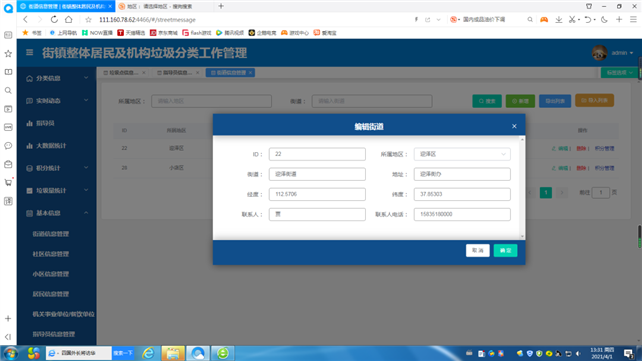Bookmark page with address bar star
The image size is (642, 361).
(x=88, y=20)
